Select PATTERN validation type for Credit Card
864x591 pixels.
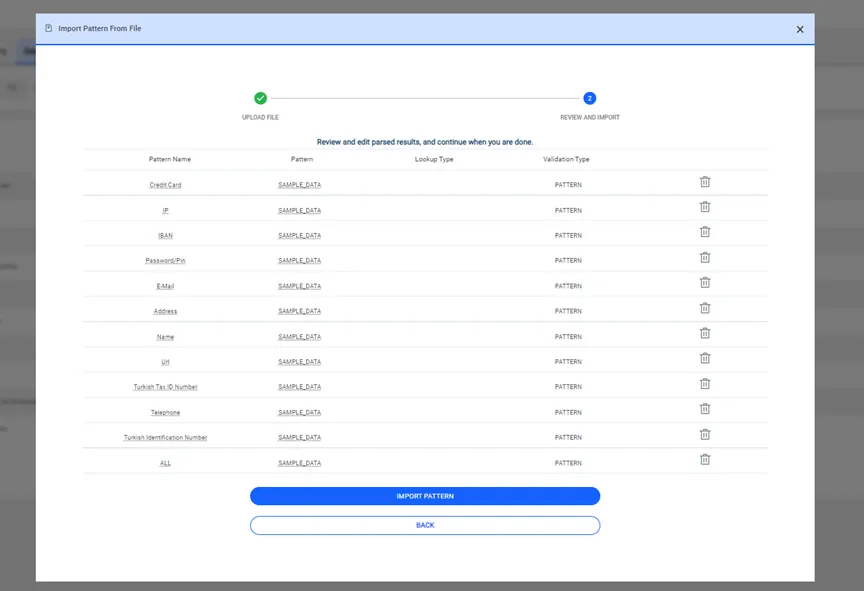[x=568, y=185]
